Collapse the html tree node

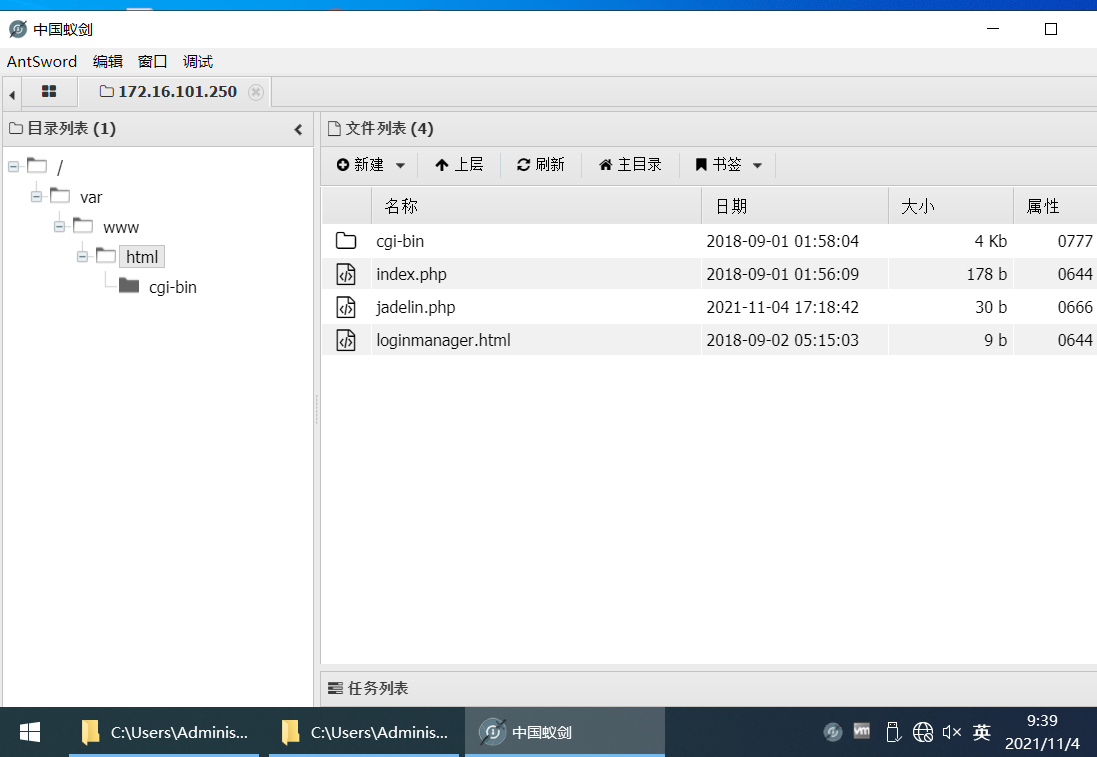(83, 257)
